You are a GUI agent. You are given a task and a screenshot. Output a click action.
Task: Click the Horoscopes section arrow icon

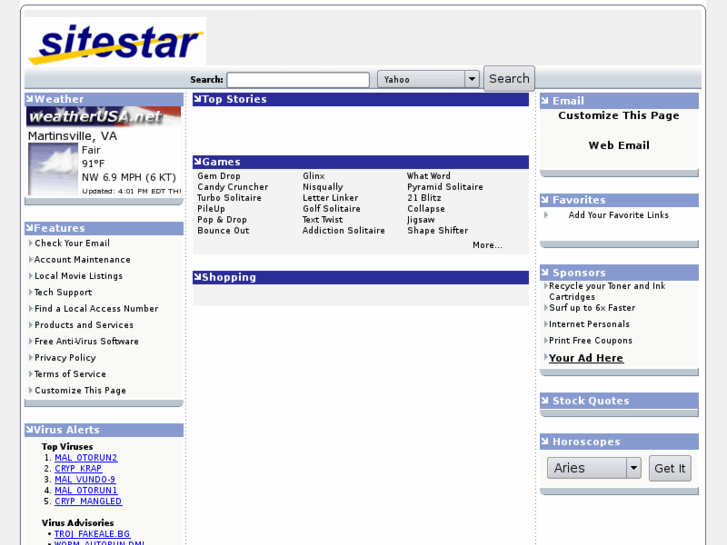coord(545,441)
